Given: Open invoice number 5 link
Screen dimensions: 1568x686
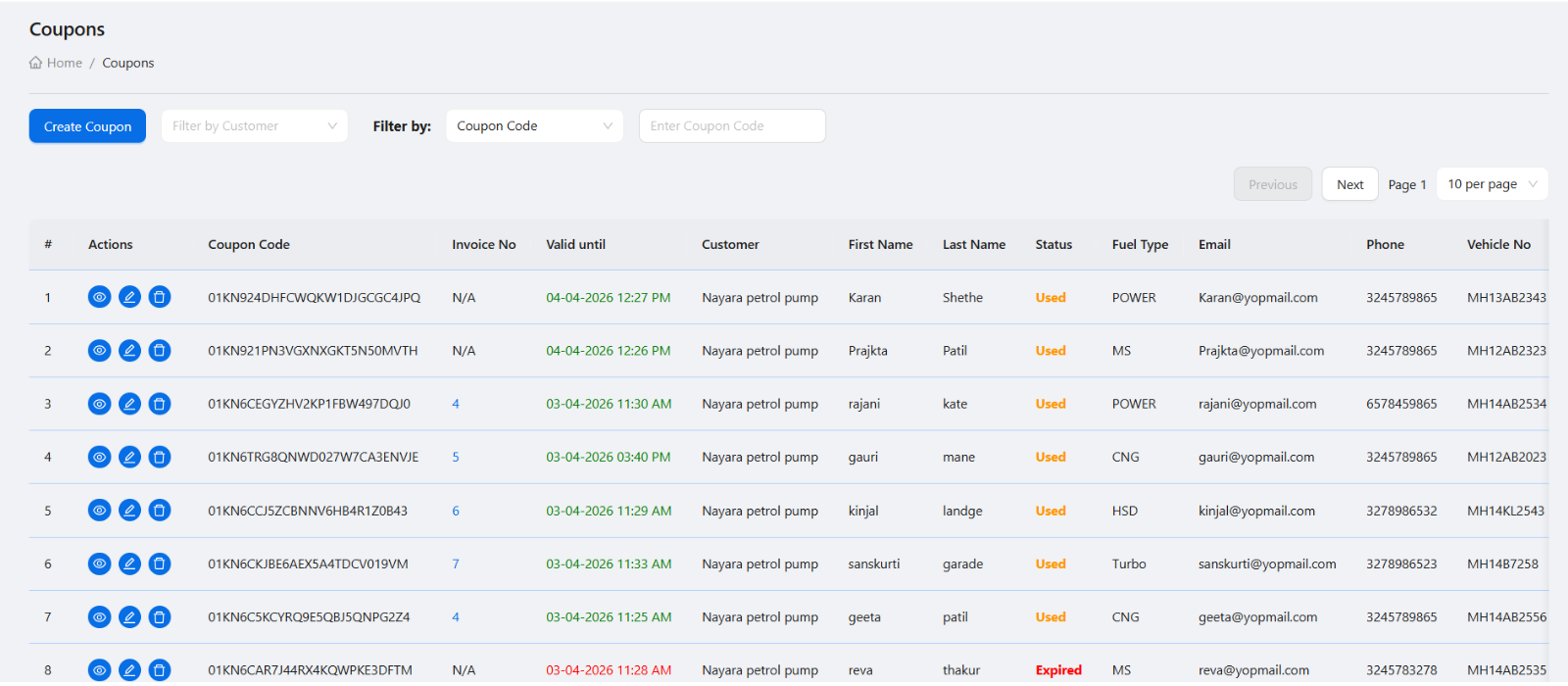Looking at the screenshot, I should point(456,457).
